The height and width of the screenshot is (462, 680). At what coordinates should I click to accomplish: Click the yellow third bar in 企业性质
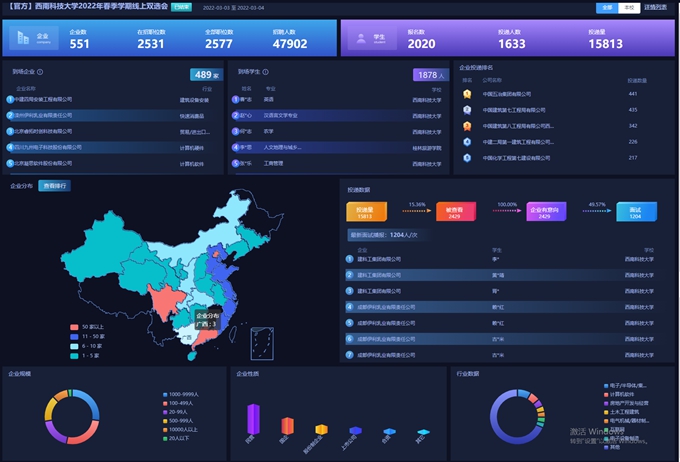(321, 429)
